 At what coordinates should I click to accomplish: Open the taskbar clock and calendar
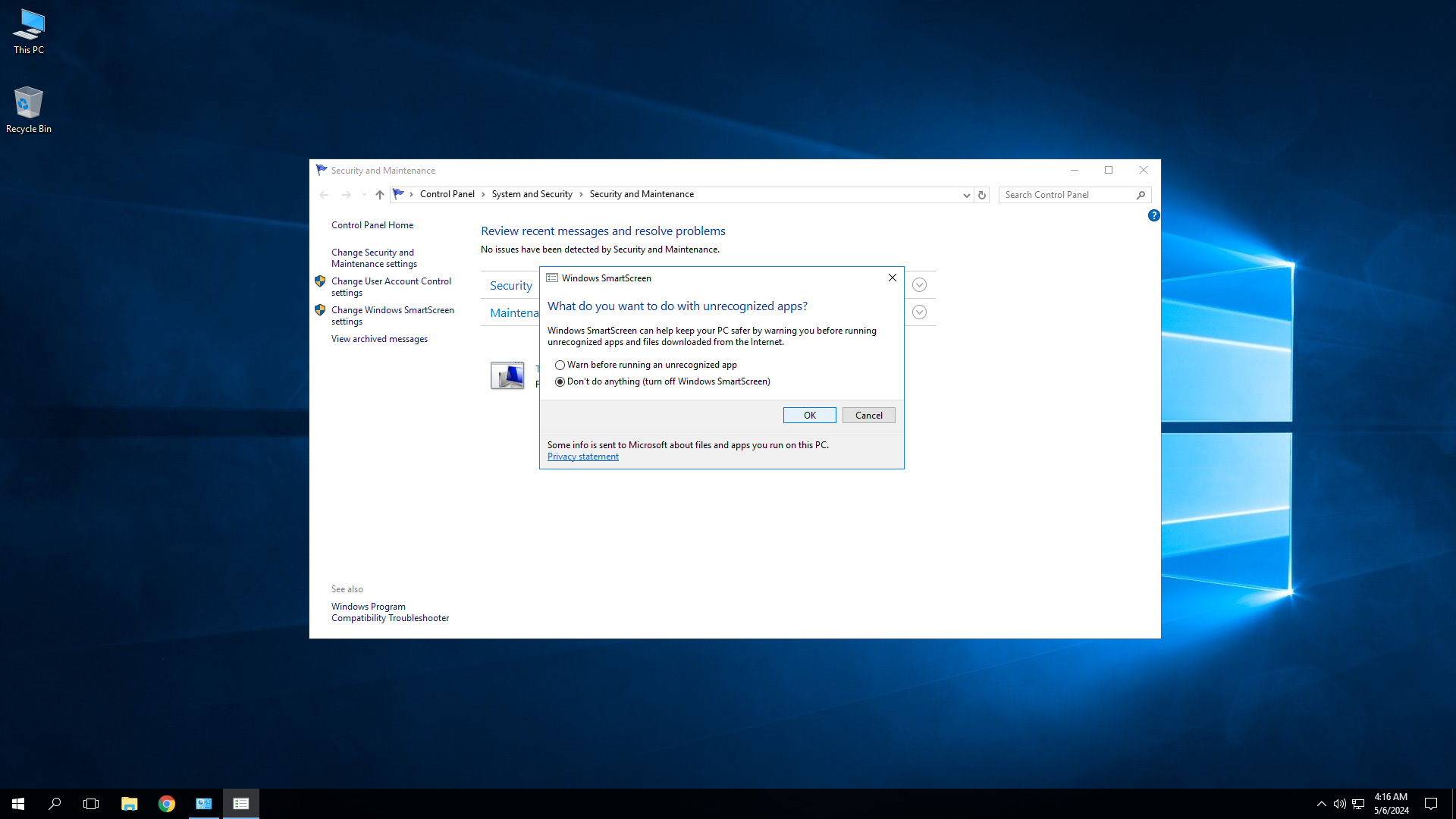[x=1392, y=804]
